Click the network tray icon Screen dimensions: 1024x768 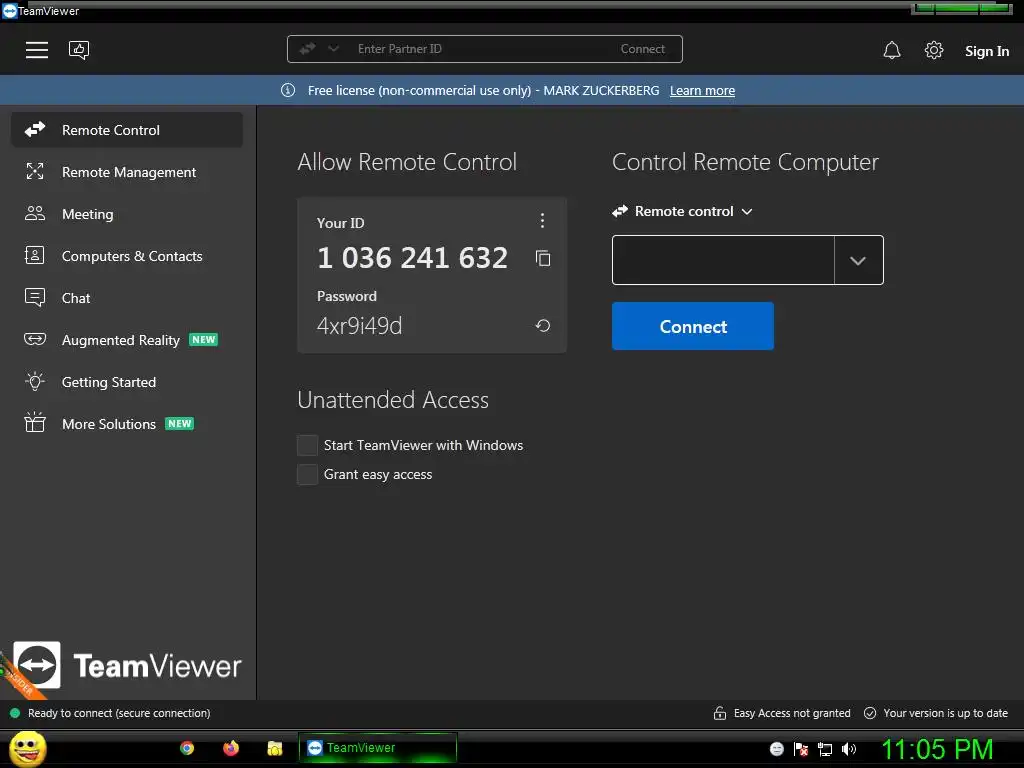tap(825, 749)
